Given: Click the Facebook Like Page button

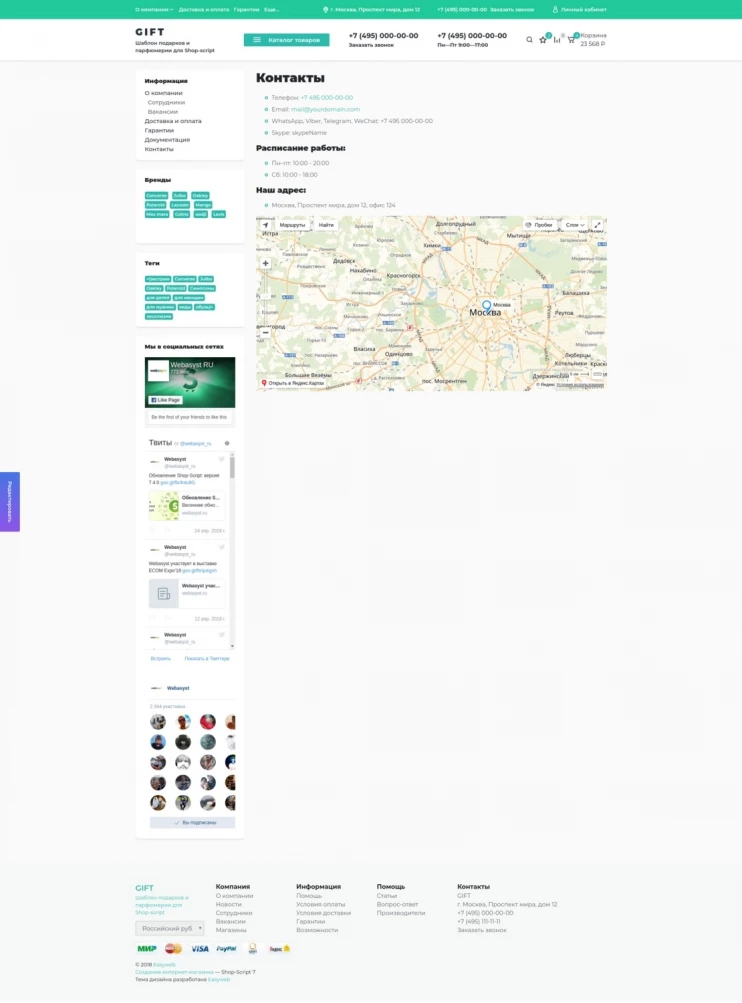Looking at the screenshot, I should [x=165, y=400].
